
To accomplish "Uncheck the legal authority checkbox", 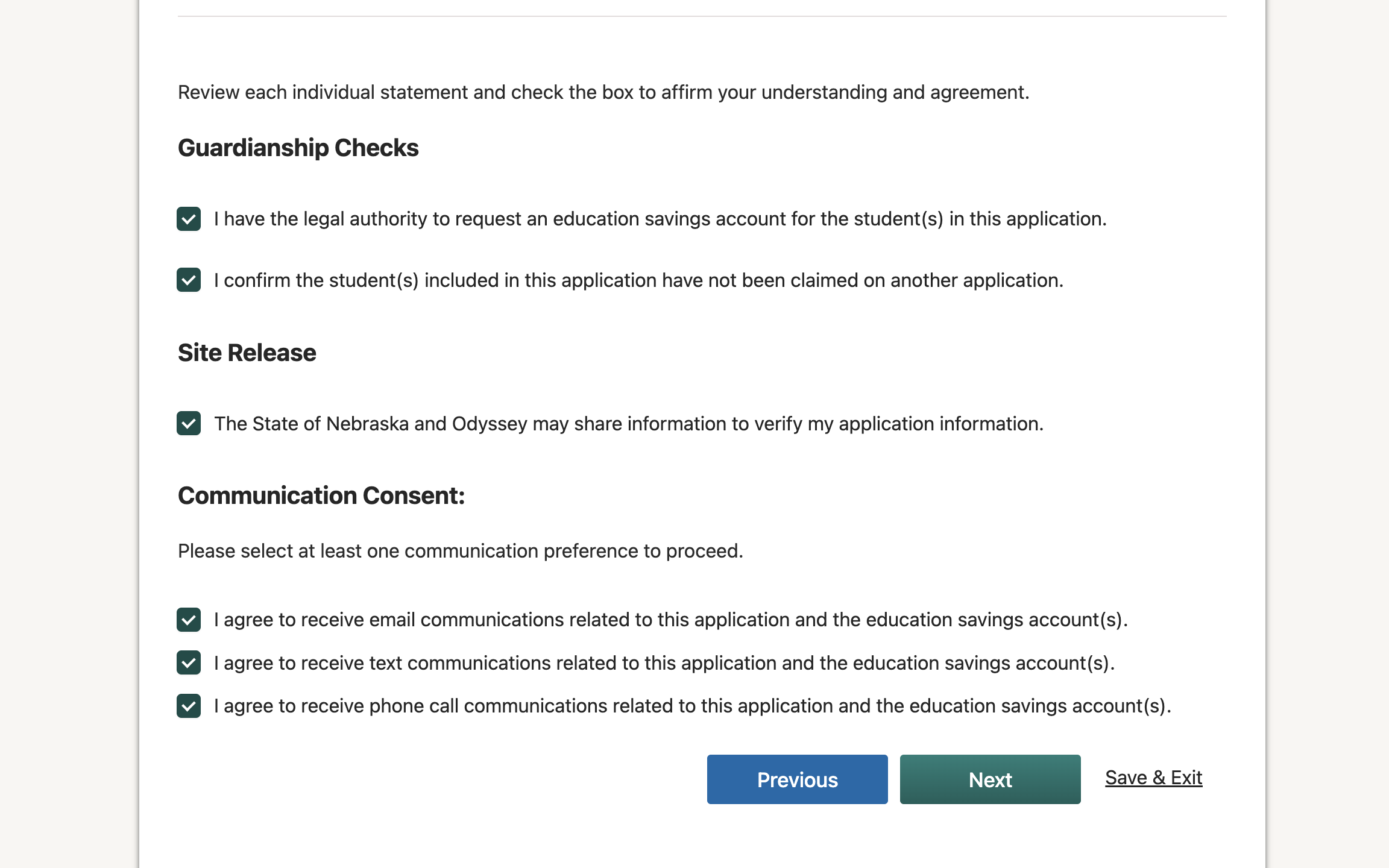I will coord(189,219).
